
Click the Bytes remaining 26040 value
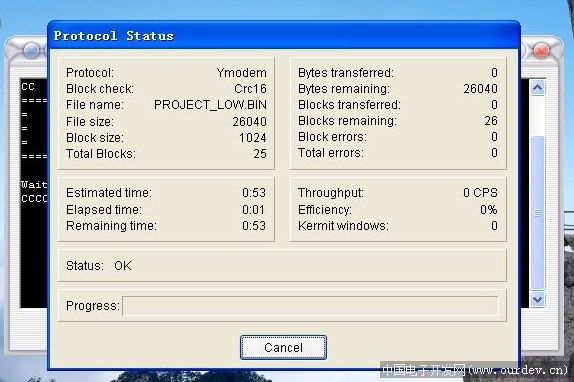[x=480, y=89]
